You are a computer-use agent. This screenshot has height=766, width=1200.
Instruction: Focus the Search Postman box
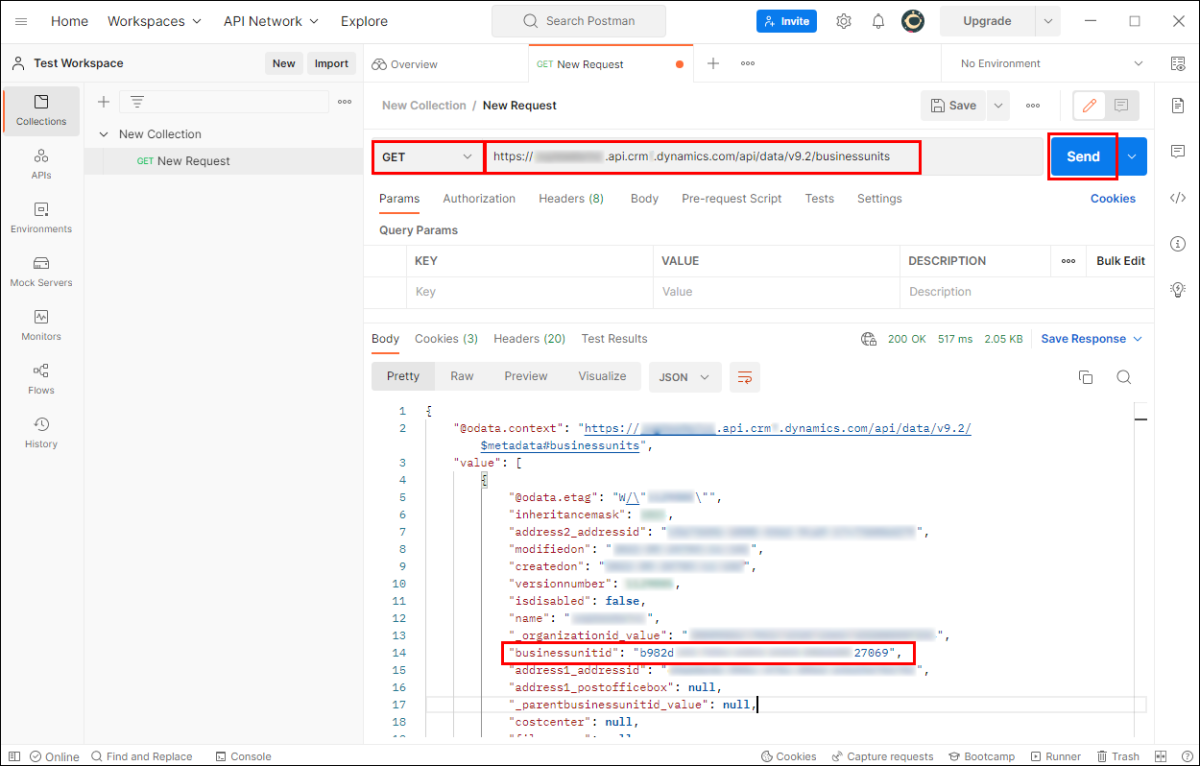pyautogui.click(x=579, y=21)
